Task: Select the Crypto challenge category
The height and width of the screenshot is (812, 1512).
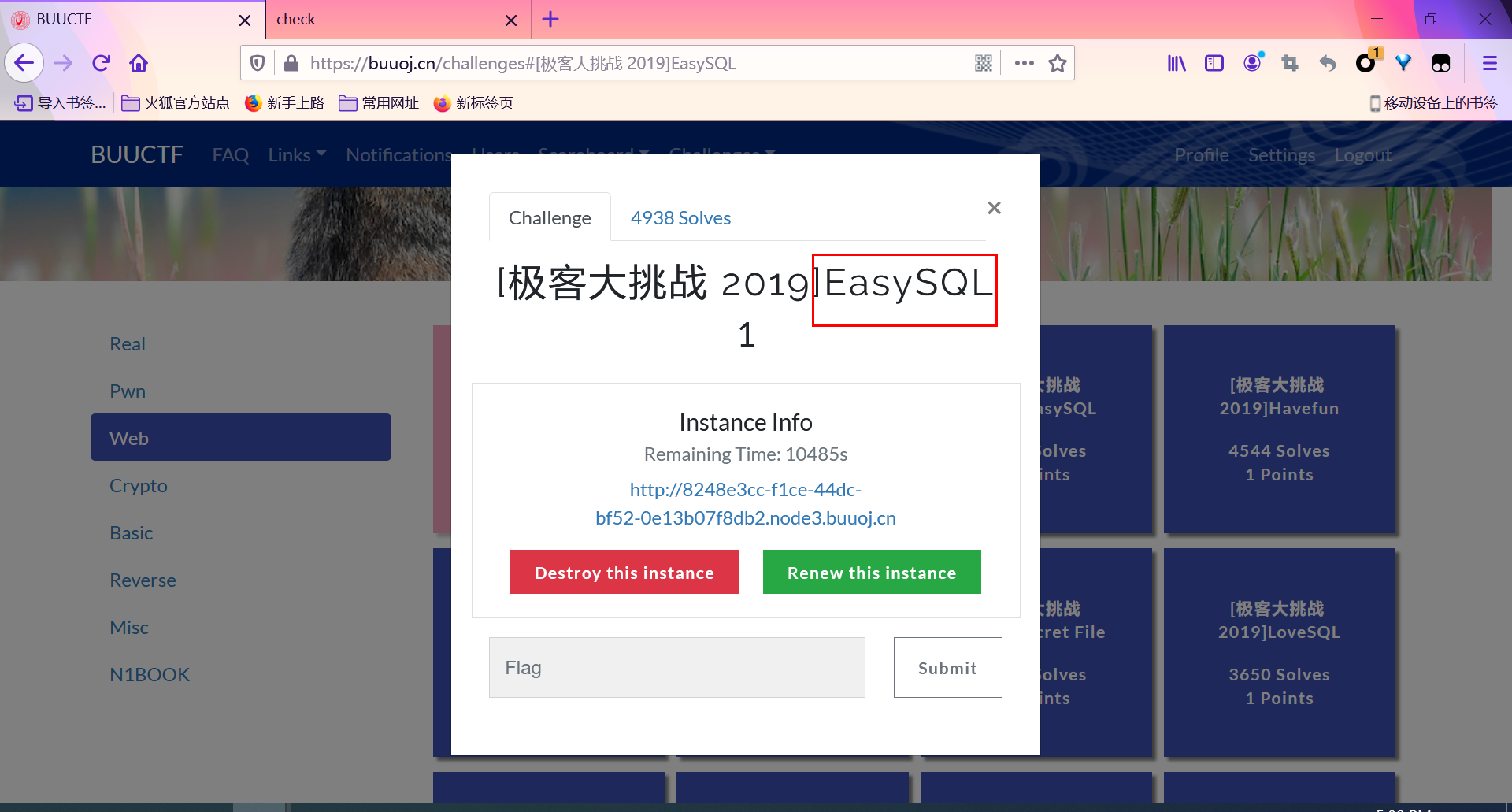Action: (139, 485)
